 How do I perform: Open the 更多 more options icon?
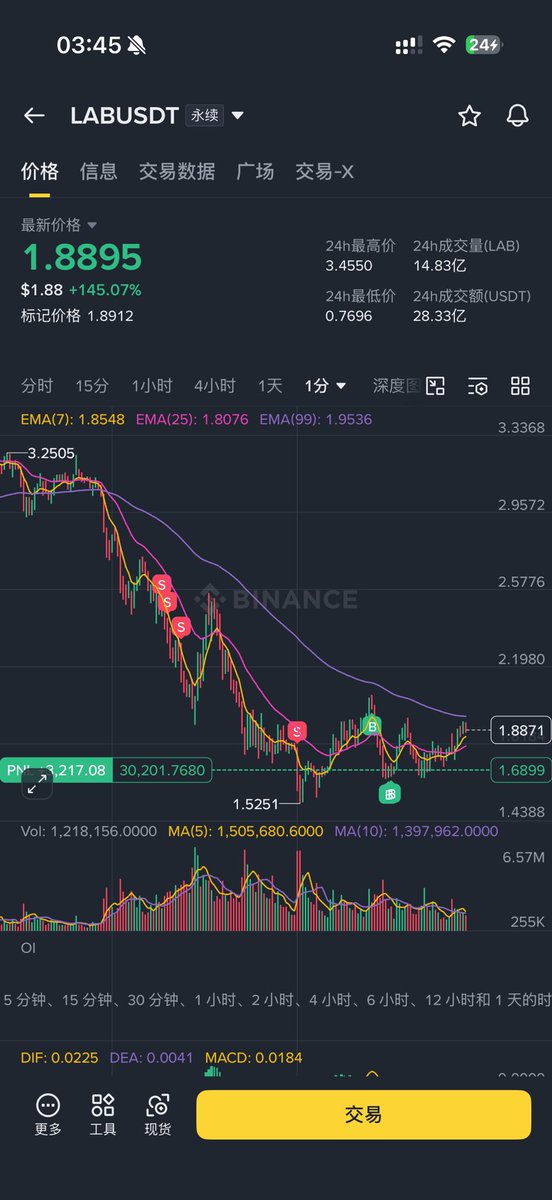(x=48, y=1114)
